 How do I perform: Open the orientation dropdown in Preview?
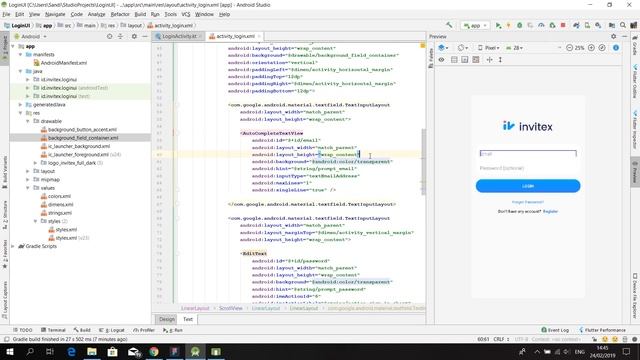(463, 48)
